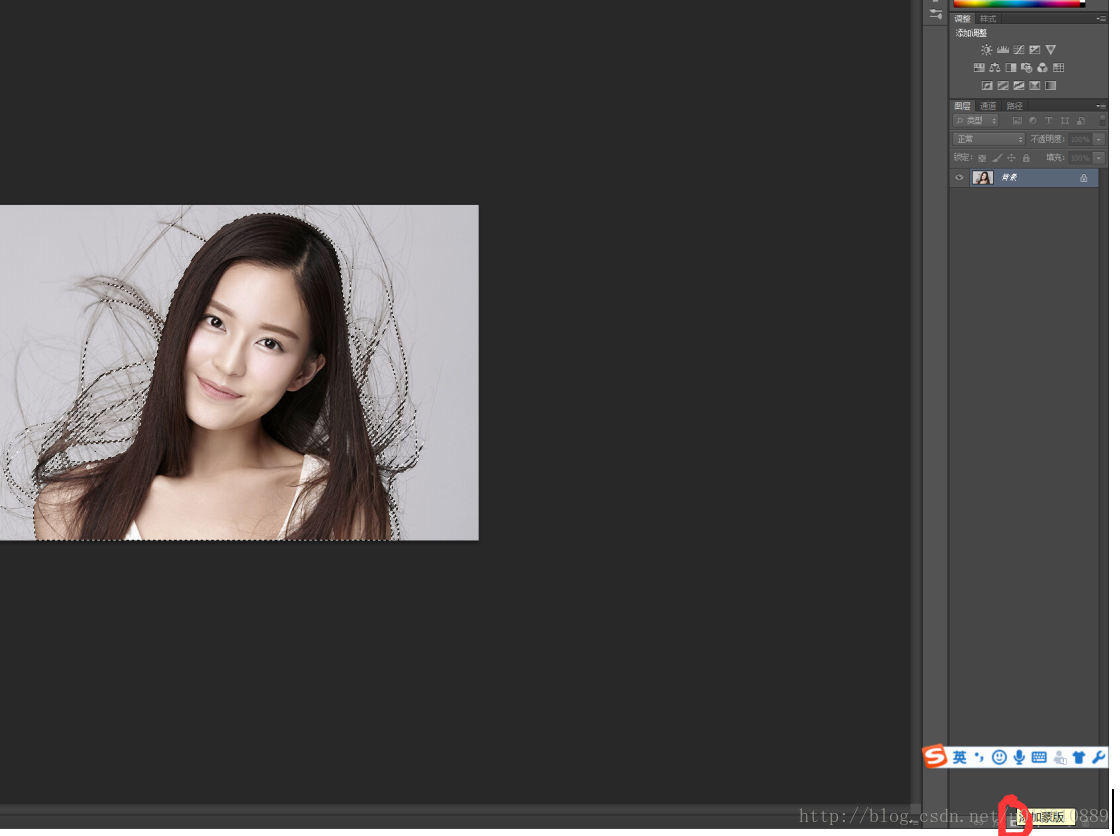The image size is (1120, 836).
Task: Toggle the pixel layer filter
Action: 1017,121
